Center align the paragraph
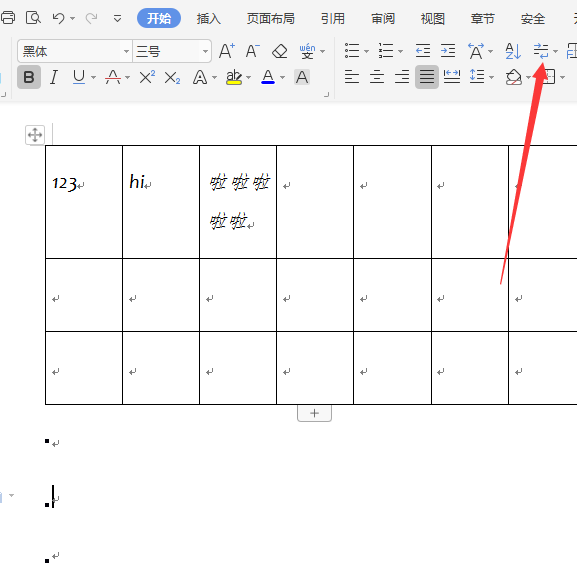 click(377, 77)
